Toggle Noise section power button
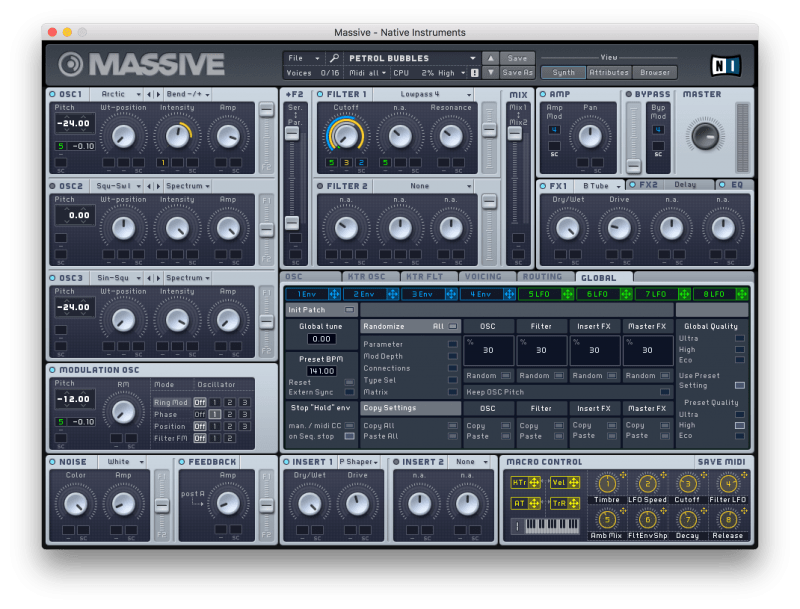The image size is (800, 609). pos(53,462)
